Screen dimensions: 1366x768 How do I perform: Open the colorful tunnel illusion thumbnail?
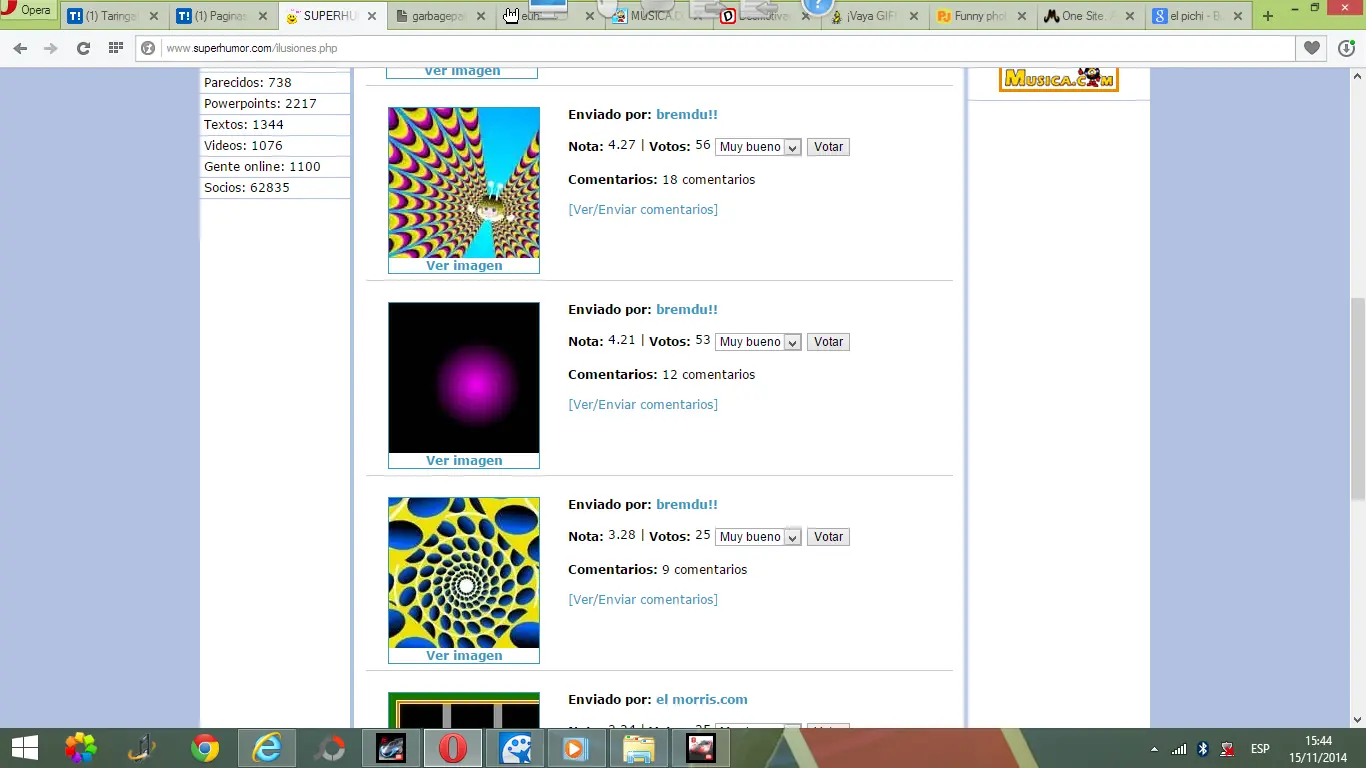point(464,182)
